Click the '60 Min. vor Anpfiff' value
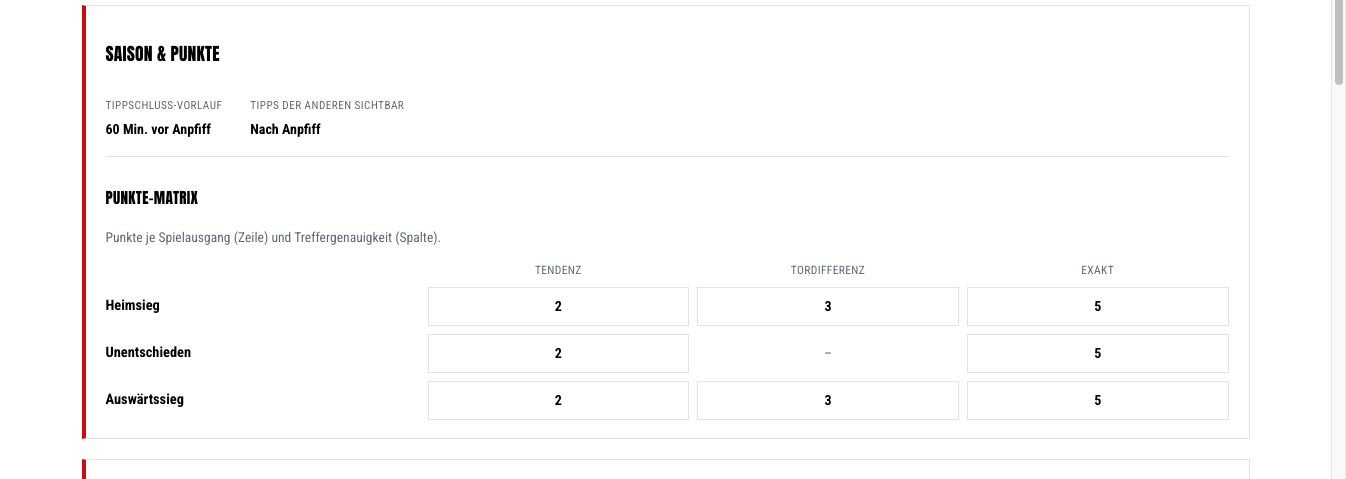1346x479 pixels. tap(158, 129)
